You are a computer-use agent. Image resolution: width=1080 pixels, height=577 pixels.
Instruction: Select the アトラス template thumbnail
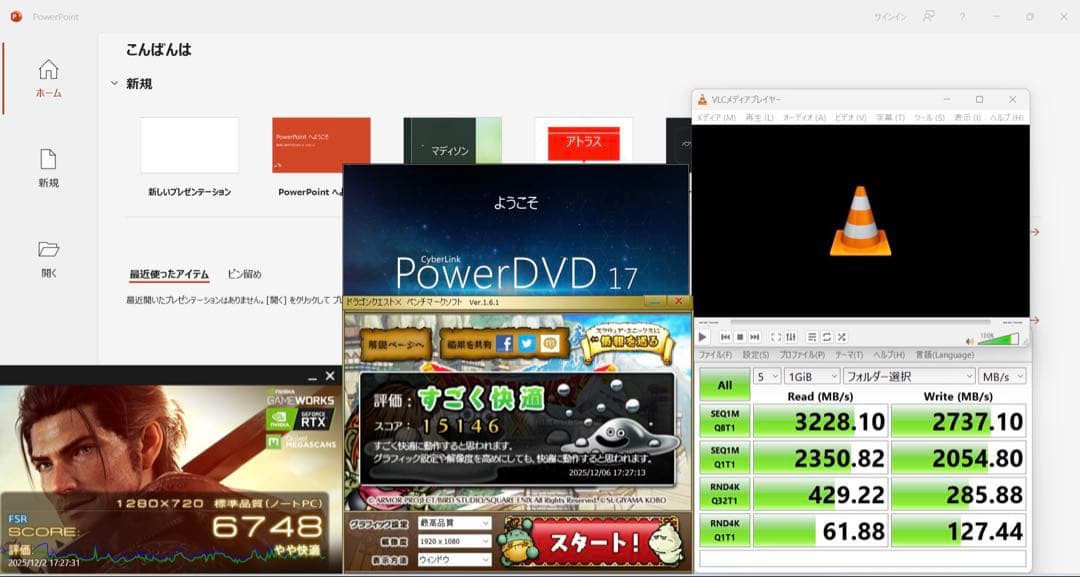pyautogui.click(x=584, y=140)
